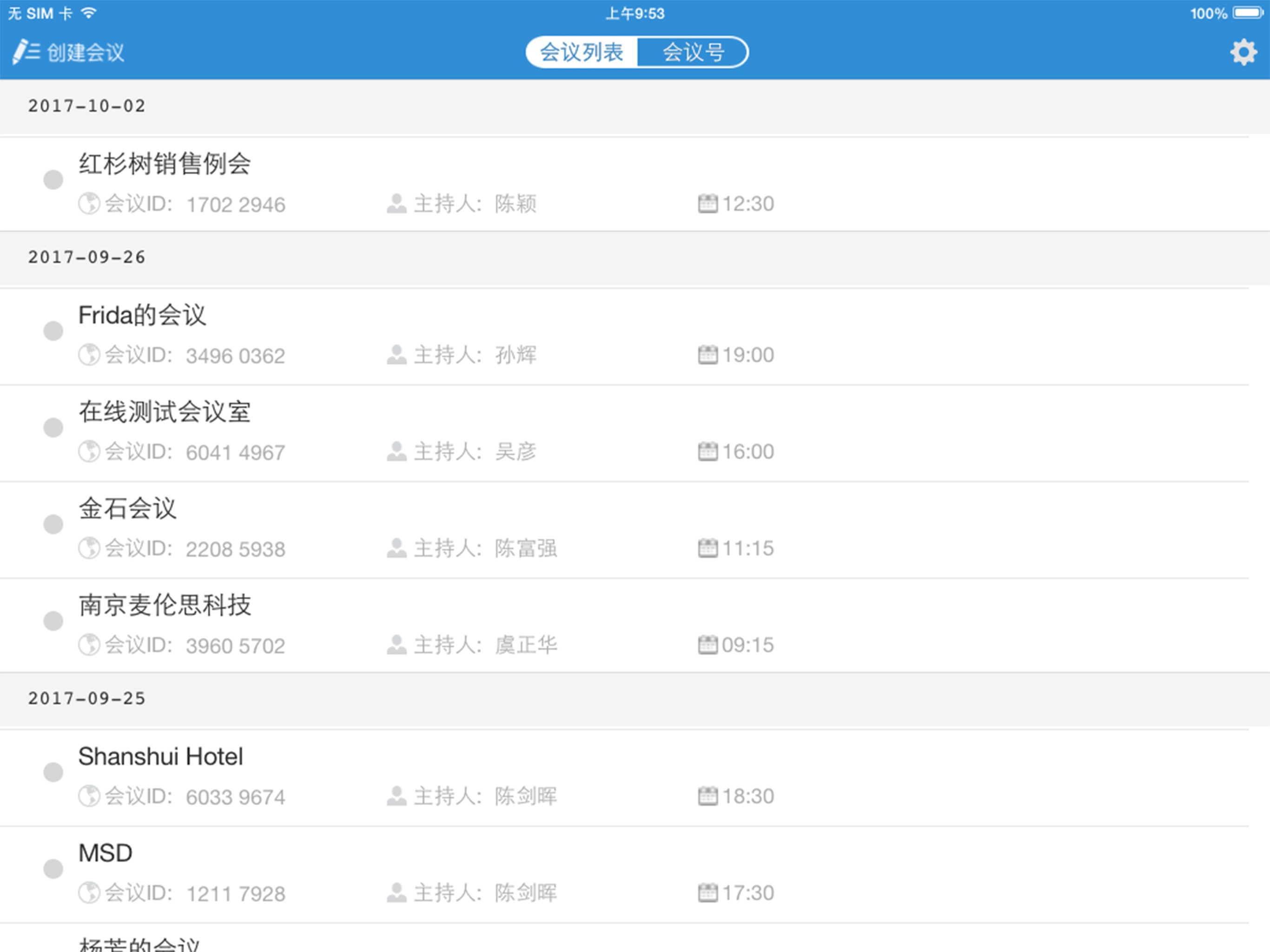This screenshot has width=1270, height=952.
Task: Select radio dot for 南京麦伦思科技
Action: tap(53, 621)
